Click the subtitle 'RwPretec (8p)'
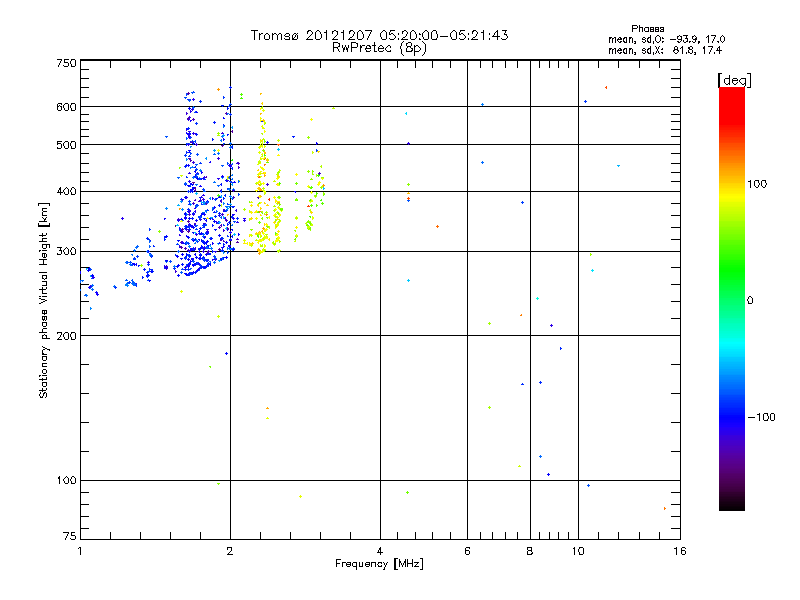The image size is (800, 600). 379,48
